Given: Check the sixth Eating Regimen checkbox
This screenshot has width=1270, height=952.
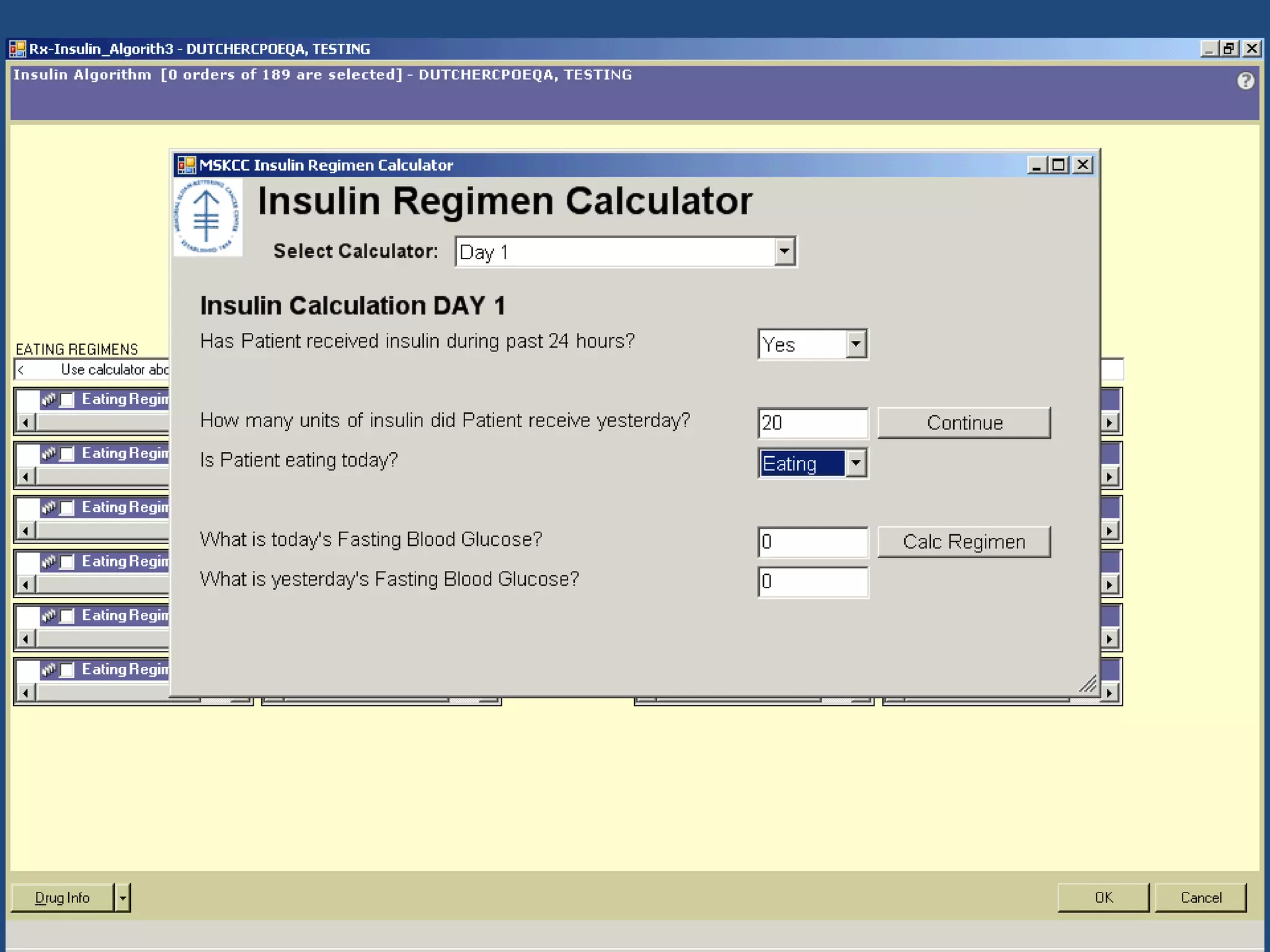Looking at the screenshot, I should click(x=67, y=669).
